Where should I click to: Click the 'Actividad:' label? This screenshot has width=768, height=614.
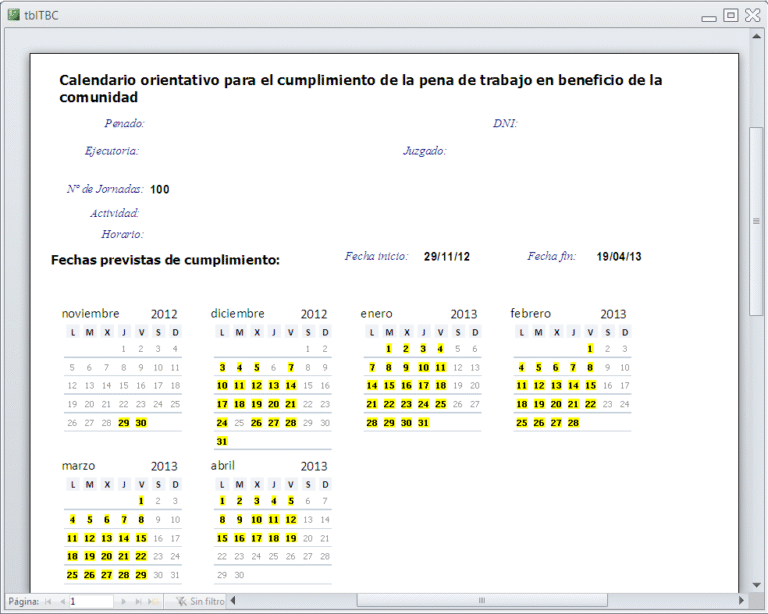[x=115, y=213]
